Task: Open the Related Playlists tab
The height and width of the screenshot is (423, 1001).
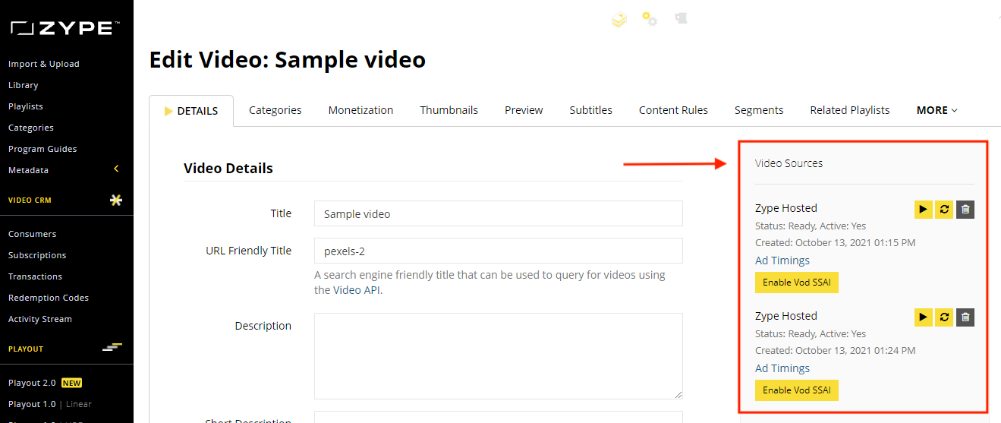Action: coord(850,110)
